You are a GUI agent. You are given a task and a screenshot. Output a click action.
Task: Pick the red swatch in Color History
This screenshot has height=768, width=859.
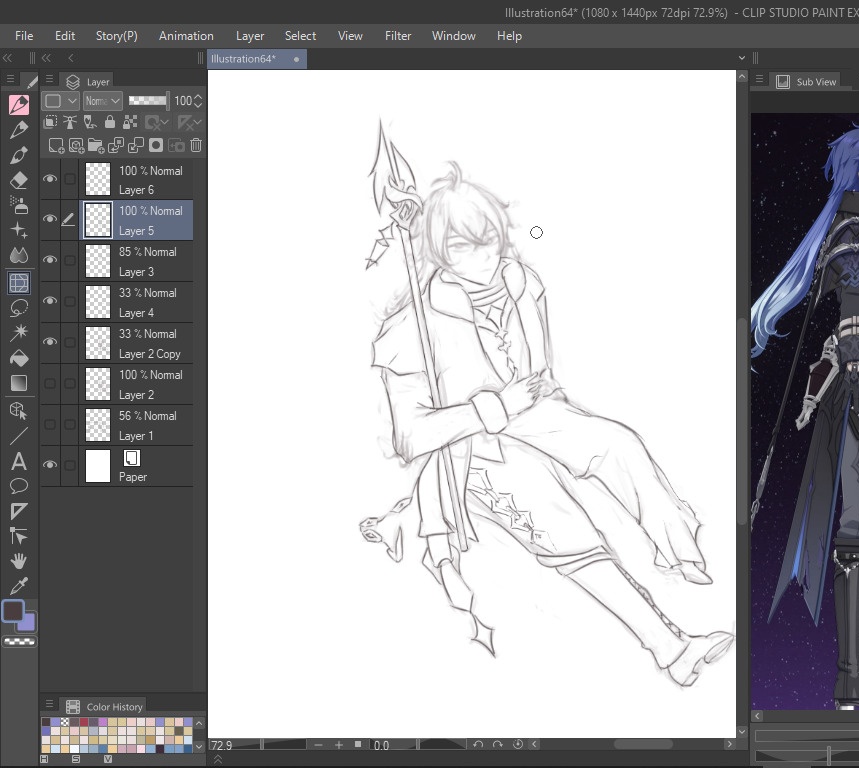tap(83, 722)
